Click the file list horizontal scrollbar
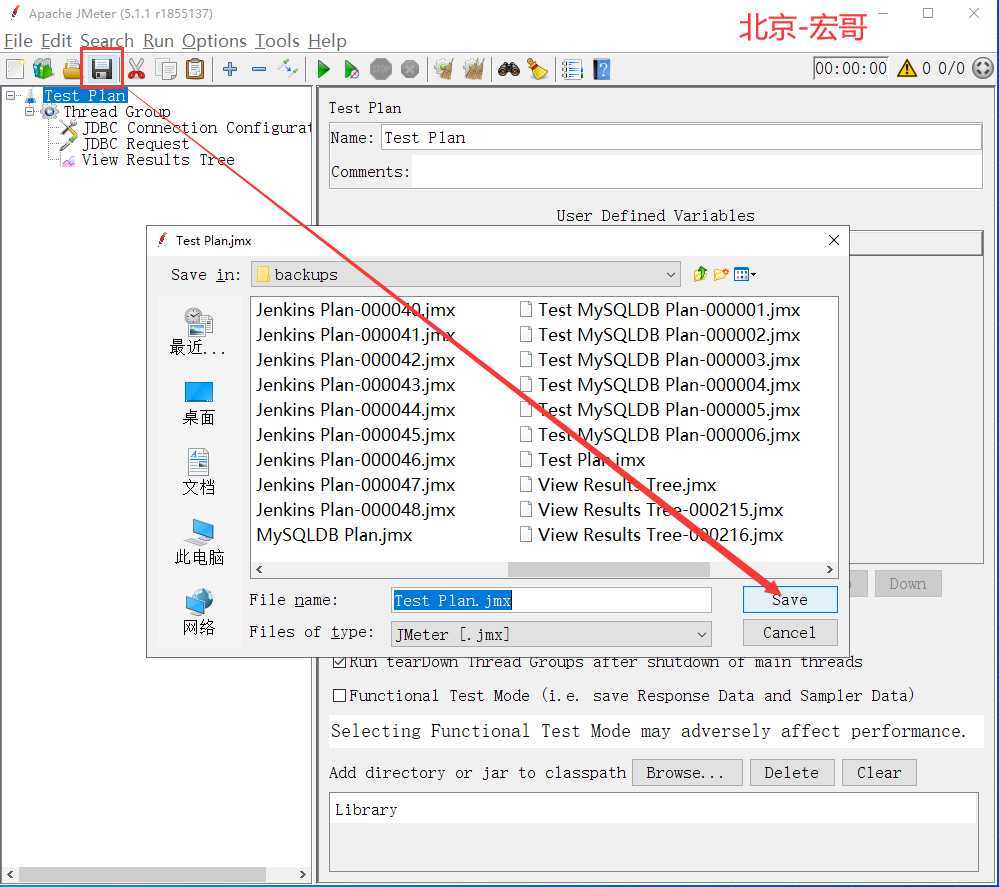 click(608, 569)
